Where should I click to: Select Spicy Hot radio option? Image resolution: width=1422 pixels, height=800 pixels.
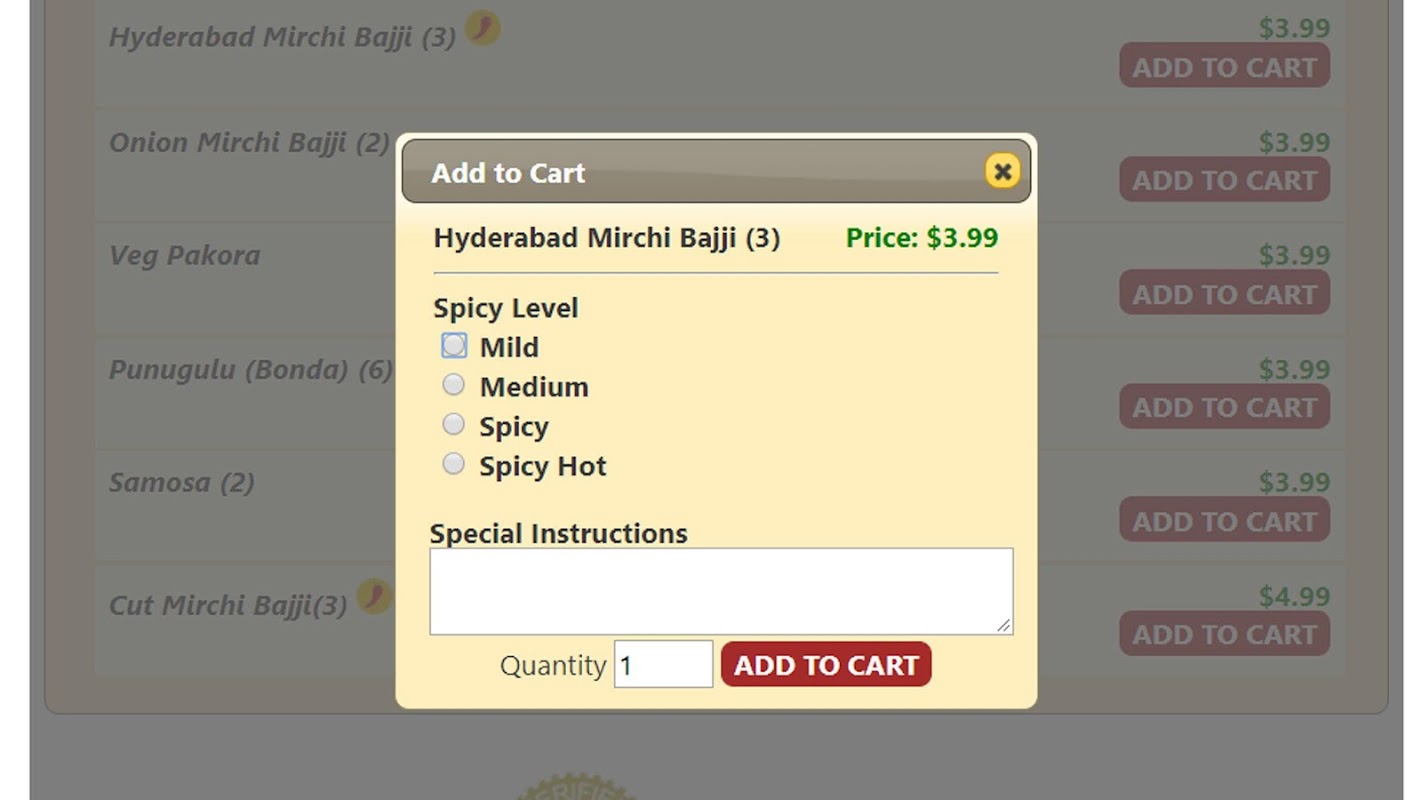pos(454,464)
